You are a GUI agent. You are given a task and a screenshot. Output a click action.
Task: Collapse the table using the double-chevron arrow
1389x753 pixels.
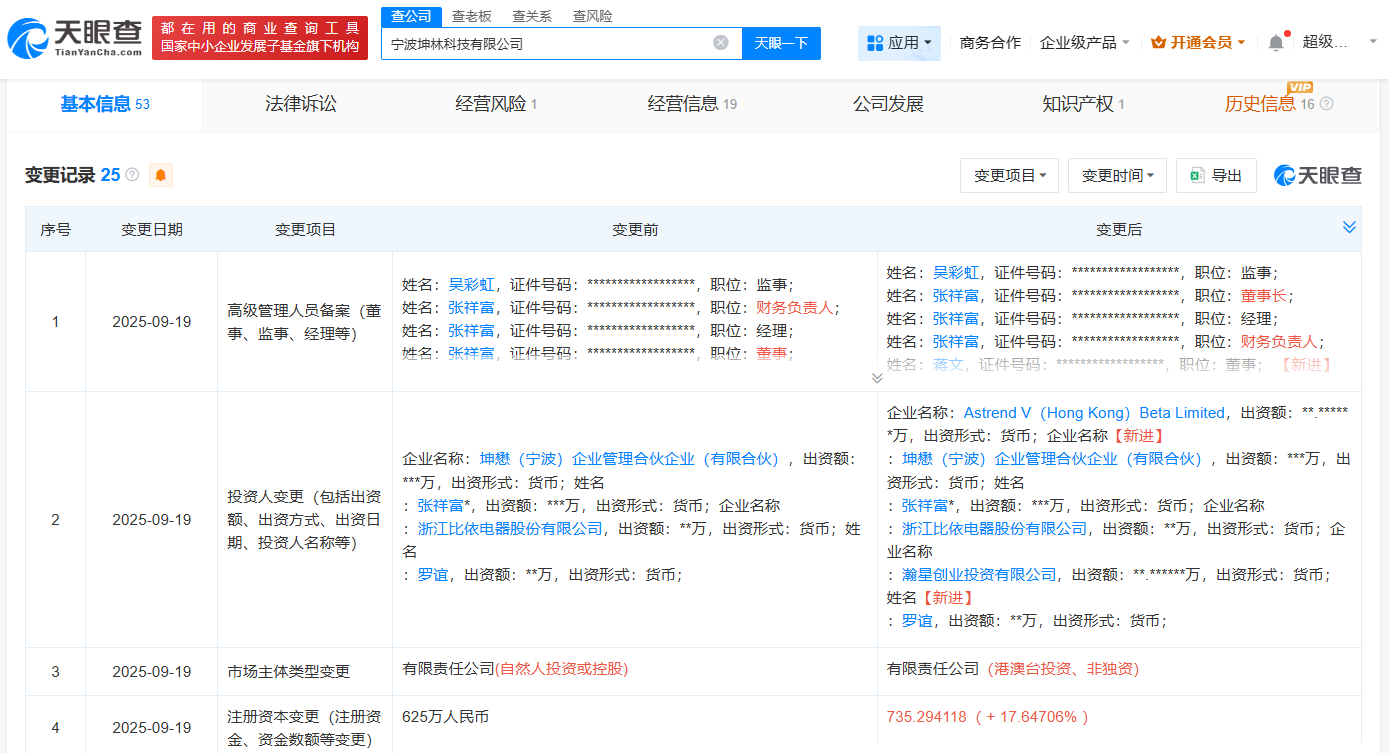click(1349, 228)
